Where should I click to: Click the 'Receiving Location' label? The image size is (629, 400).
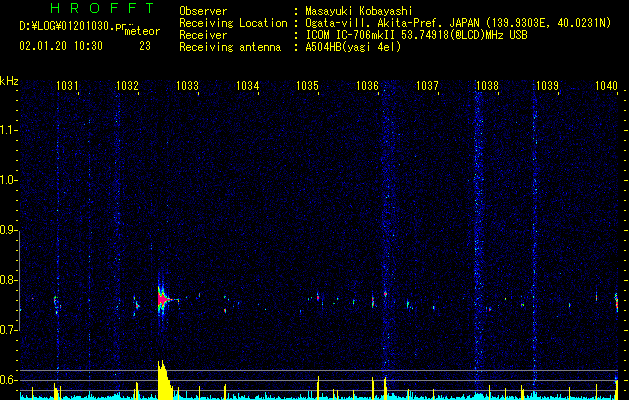233,23
